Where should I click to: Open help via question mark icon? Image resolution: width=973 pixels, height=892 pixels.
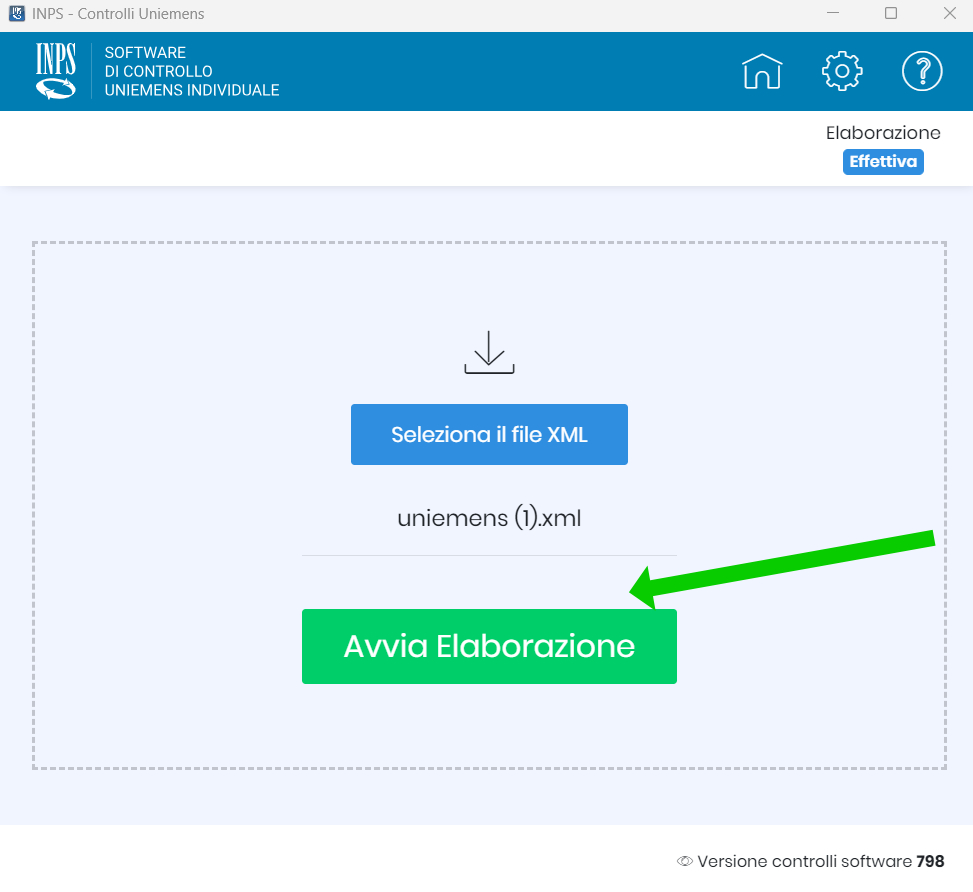[922, 71]
